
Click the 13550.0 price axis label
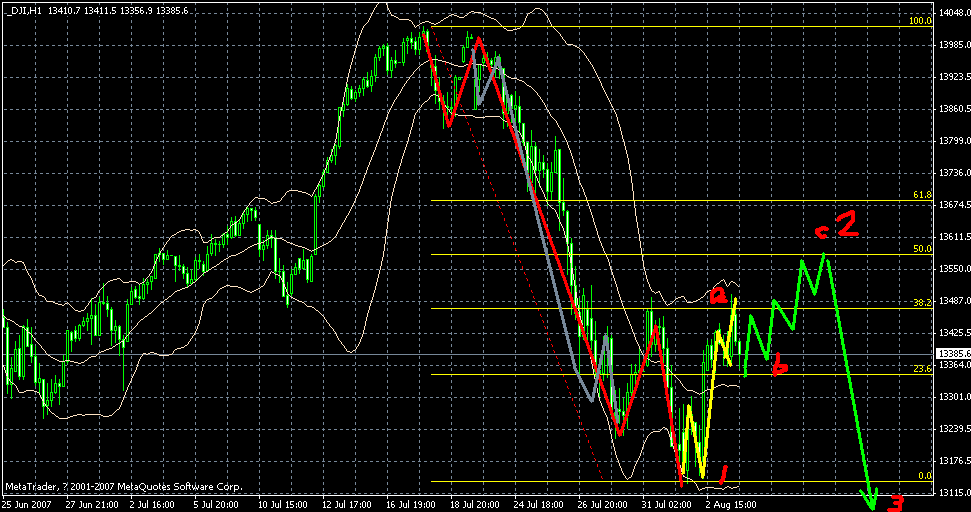pyautogui.click(x=954, y=269)
